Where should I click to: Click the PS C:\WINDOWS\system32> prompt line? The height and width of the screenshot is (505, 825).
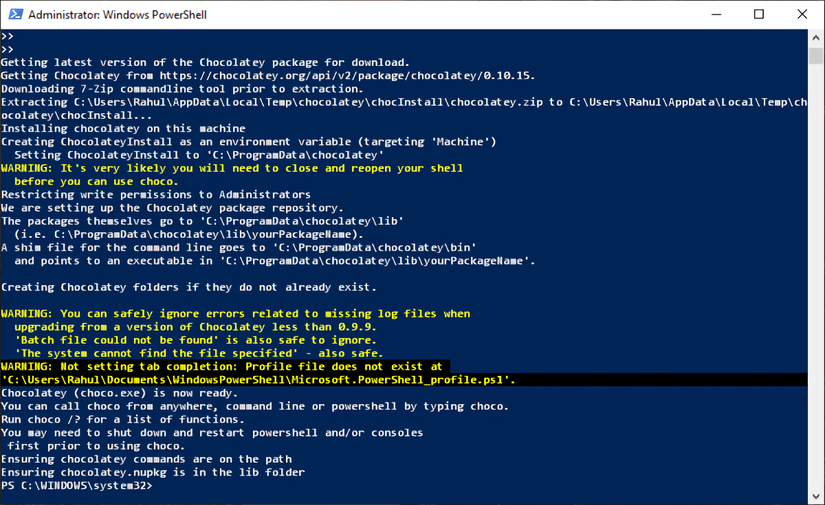[x=75, y=486]
